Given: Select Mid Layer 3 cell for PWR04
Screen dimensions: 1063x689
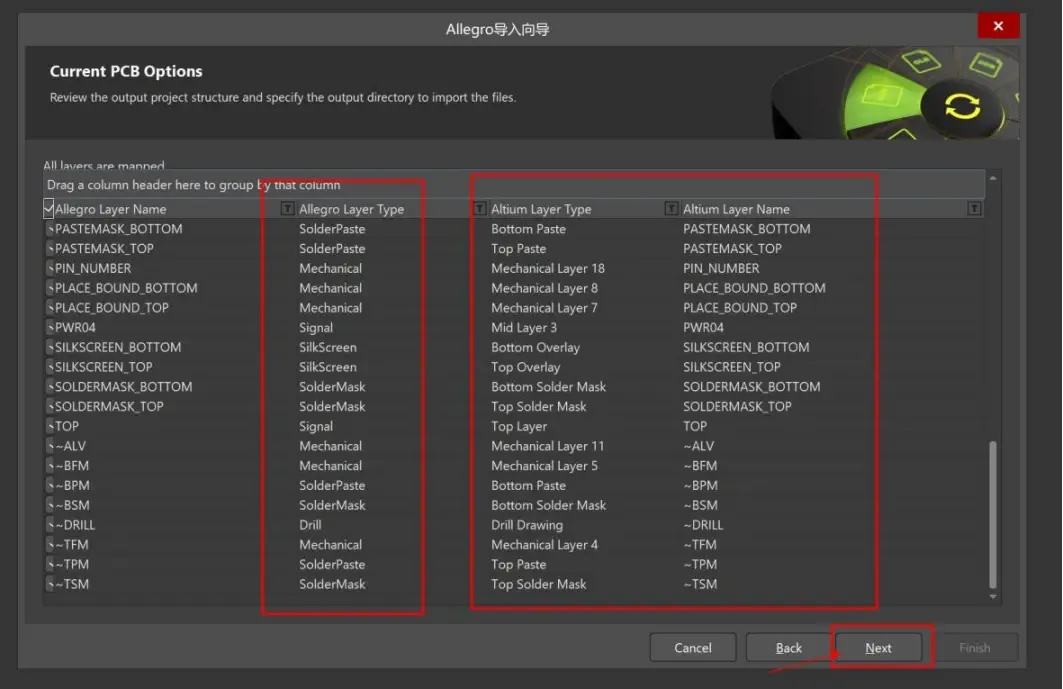Looking at the screenshot, I should [524, 328].
